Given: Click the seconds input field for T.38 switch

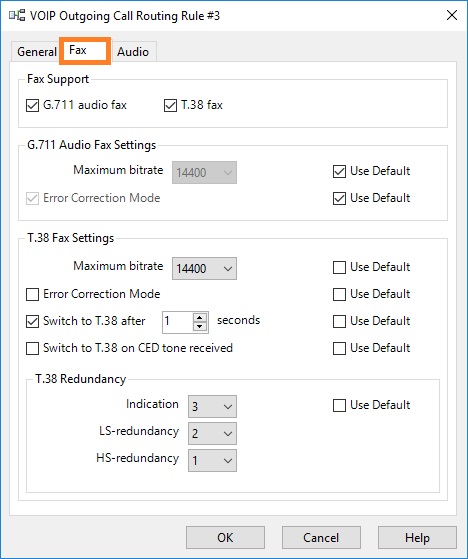Looking at the screenshot, I should pos(178,322).
